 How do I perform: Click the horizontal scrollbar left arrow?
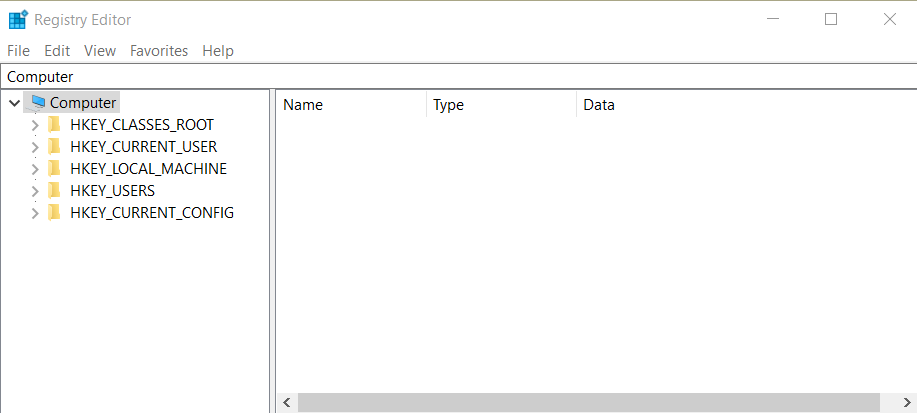[287, 402]
